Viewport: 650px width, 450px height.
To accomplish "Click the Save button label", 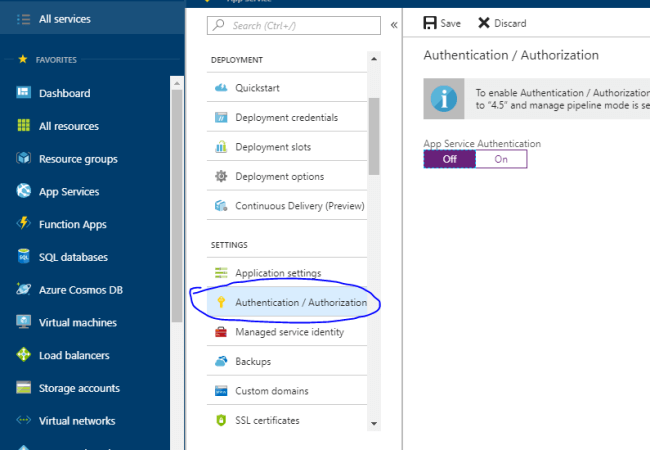I will tap(451, 23).
